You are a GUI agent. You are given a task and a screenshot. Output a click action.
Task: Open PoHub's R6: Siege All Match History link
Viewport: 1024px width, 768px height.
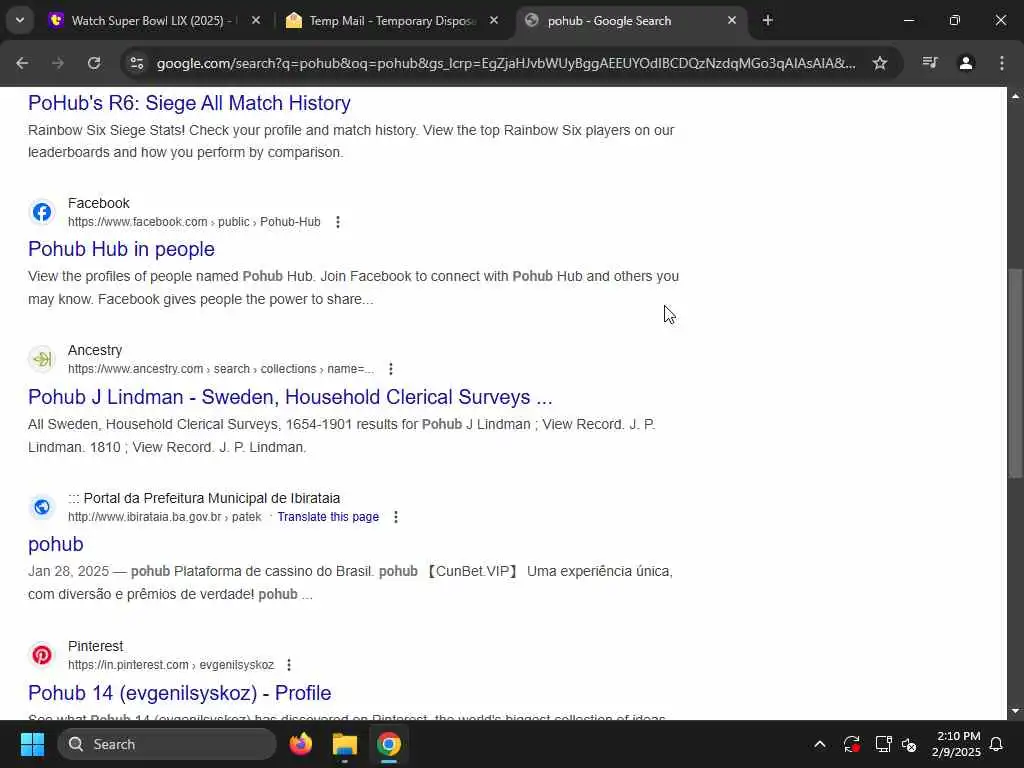(x=189, y=103)
